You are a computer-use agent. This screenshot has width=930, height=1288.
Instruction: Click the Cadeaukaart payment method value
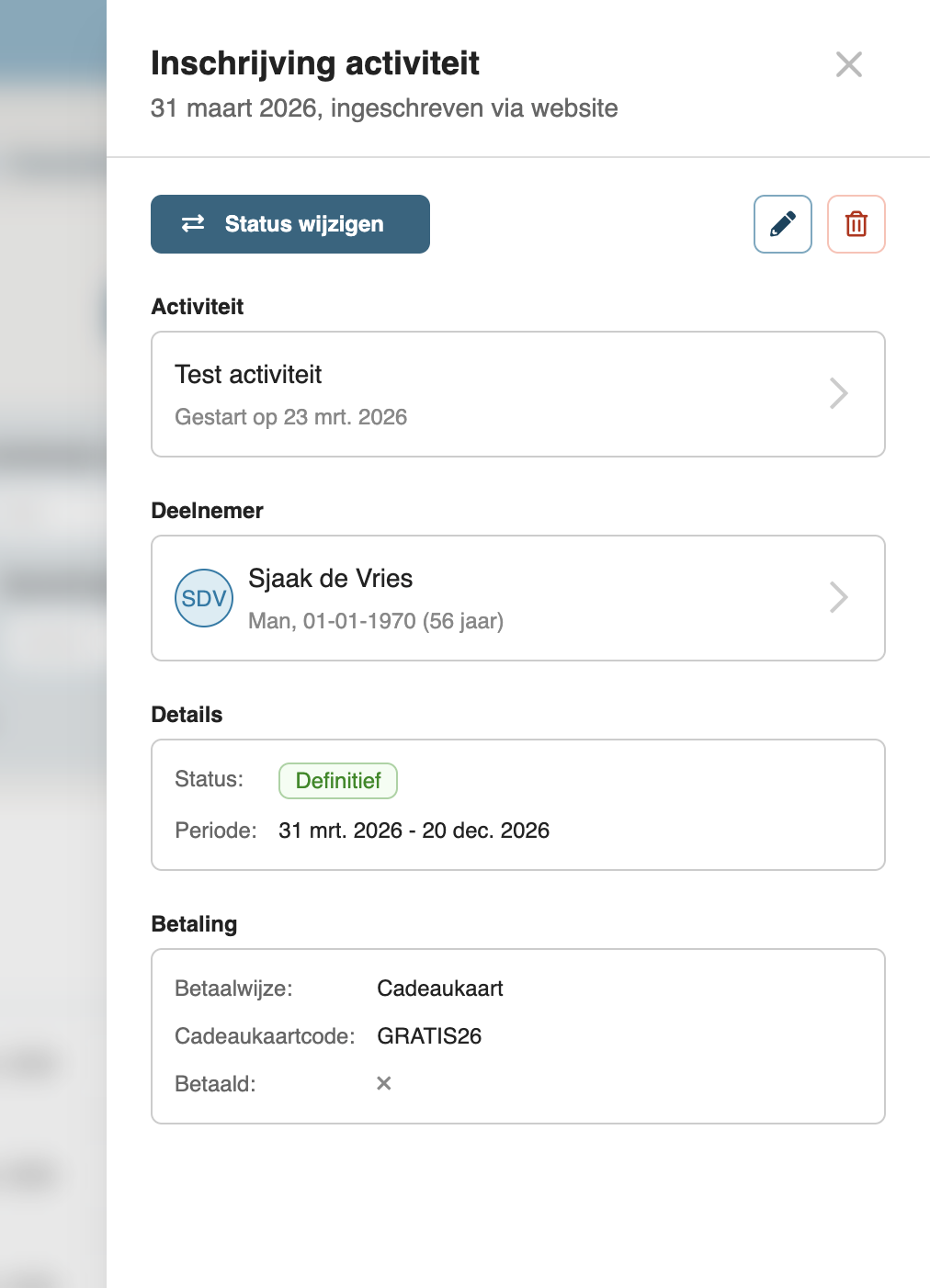point(440,989)
